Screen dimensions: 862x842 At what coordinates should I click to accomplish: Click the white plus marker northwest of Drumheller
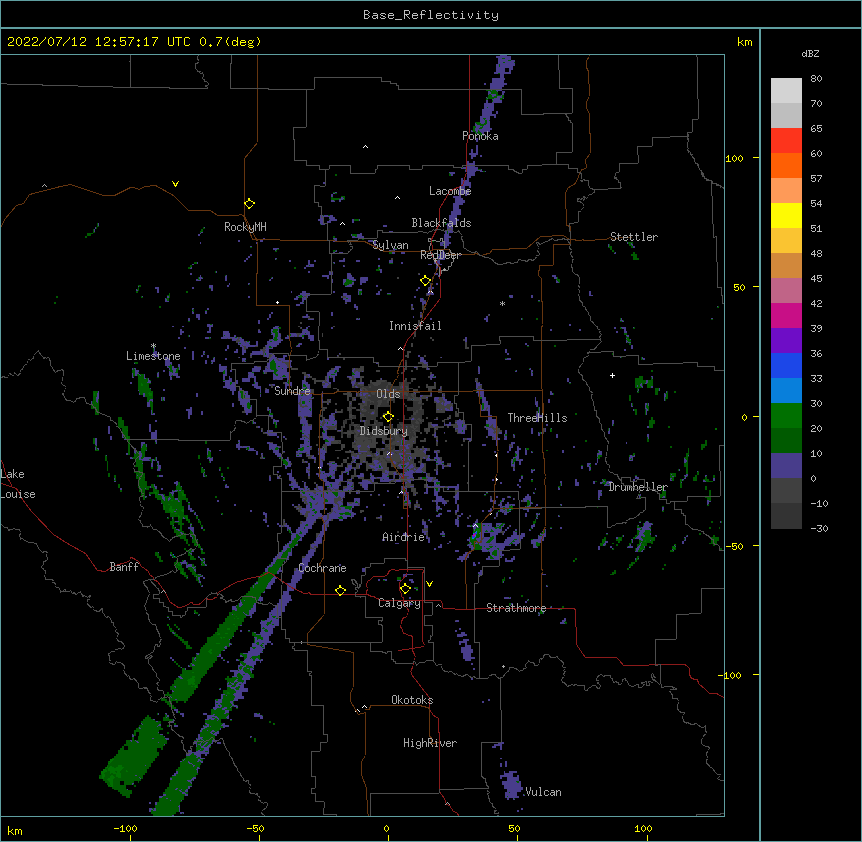click(x=612, y=375)
